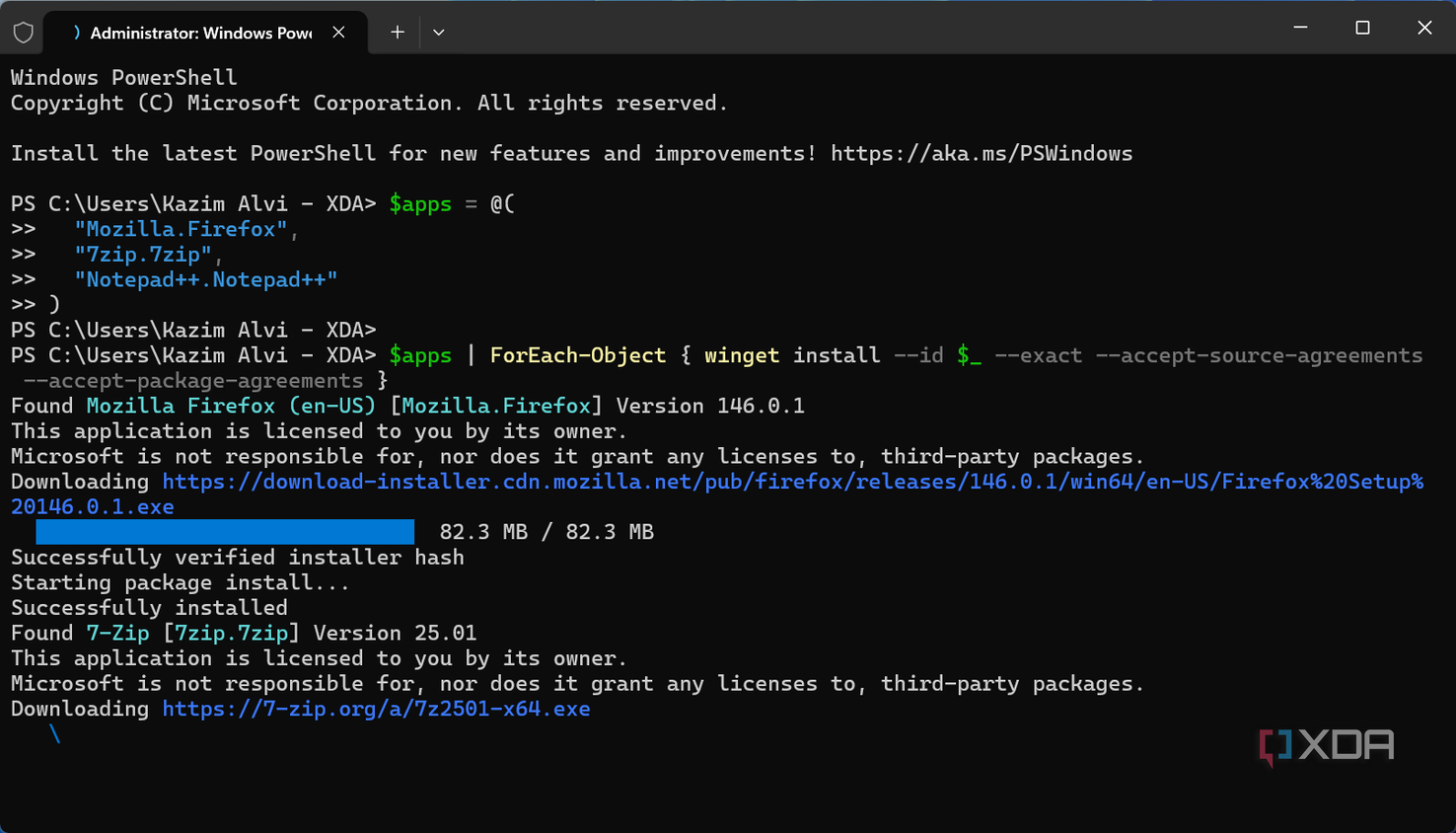Viewport: 1456px width, 833px height.
Task: Click the "--accept-package-agreements" parameter text
Action: 193,381
